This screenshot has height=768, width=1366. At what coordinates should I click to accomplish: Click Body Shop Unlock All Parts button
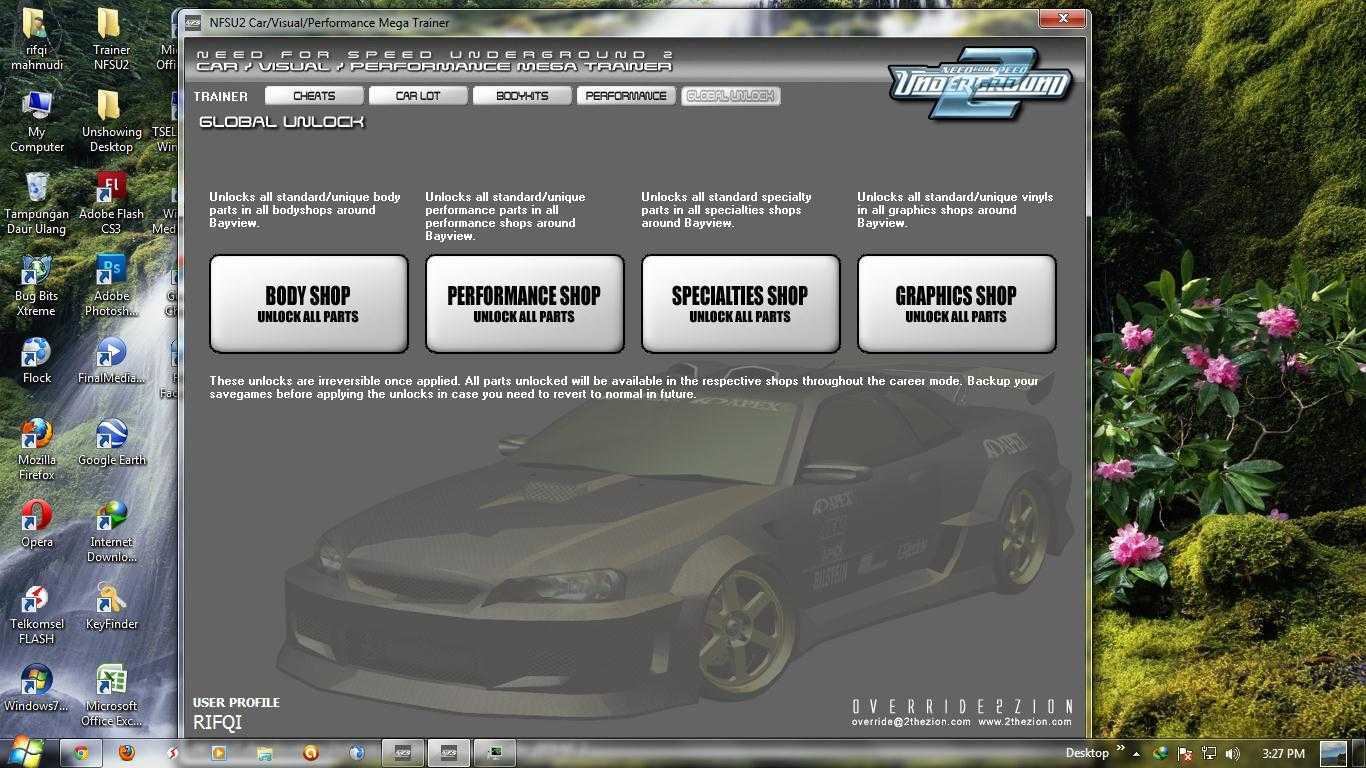(x=308, y=304)
